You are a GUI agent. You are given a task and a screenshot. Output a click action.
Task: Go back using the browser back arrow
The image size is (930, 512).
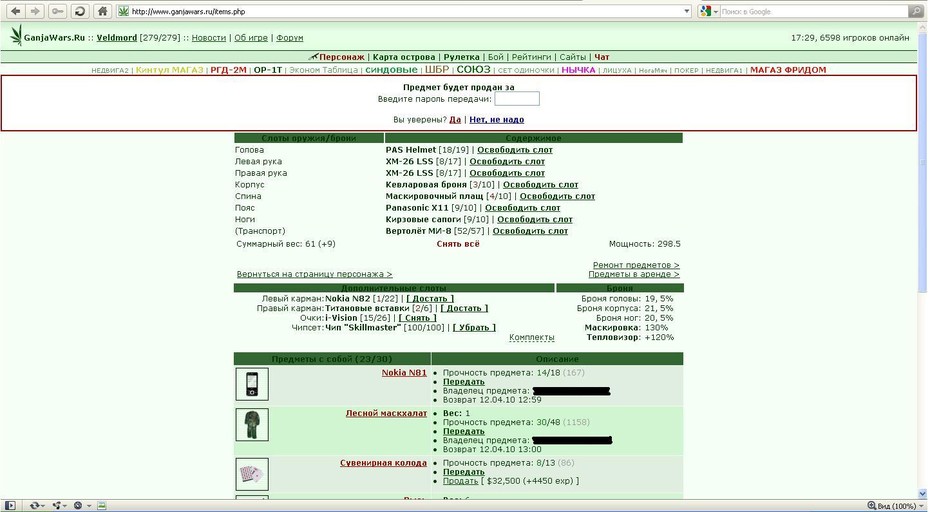(x=15, y=11)
